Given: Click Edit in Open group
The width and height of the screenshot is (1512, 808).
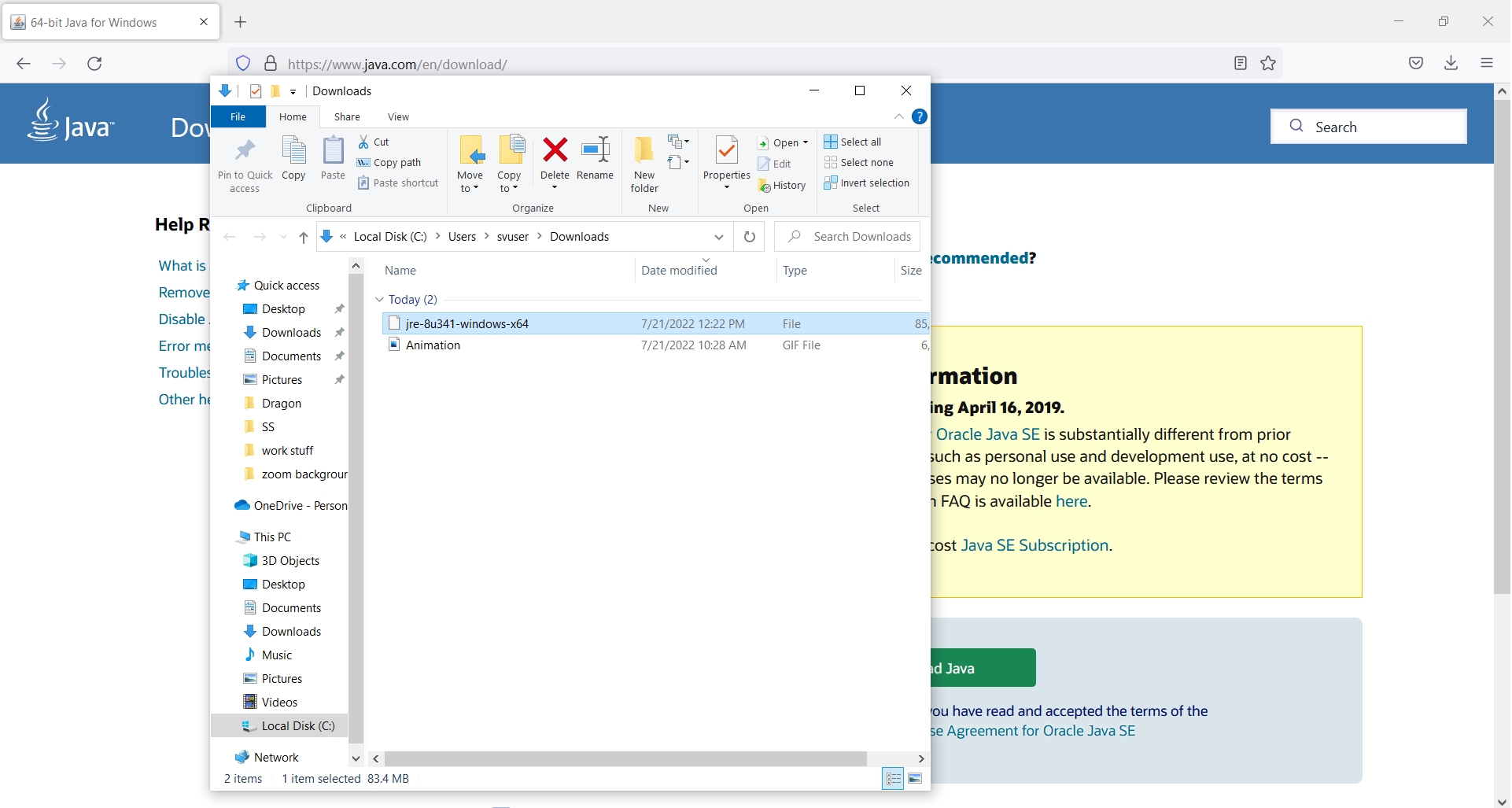Looking at the screenshot, I should (x=775, y=164).
